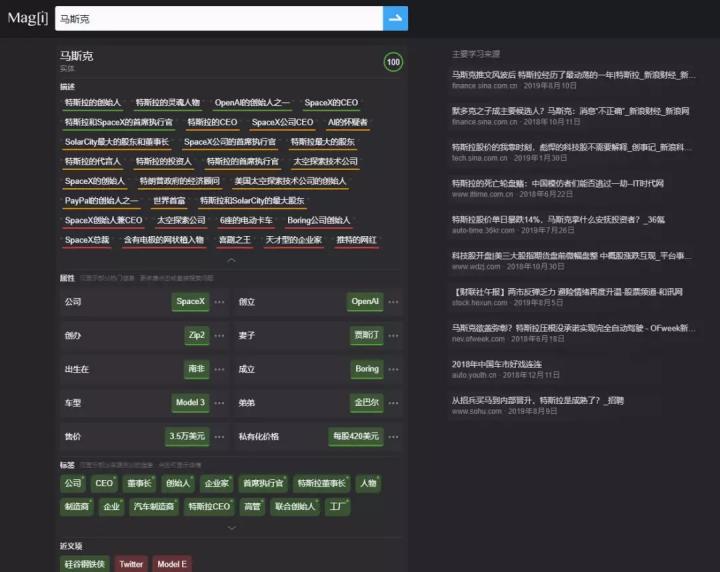Click the blue search submit arrow button
Image resolution: width=720 pixels, height=572 pixels.
pos(395,18)
